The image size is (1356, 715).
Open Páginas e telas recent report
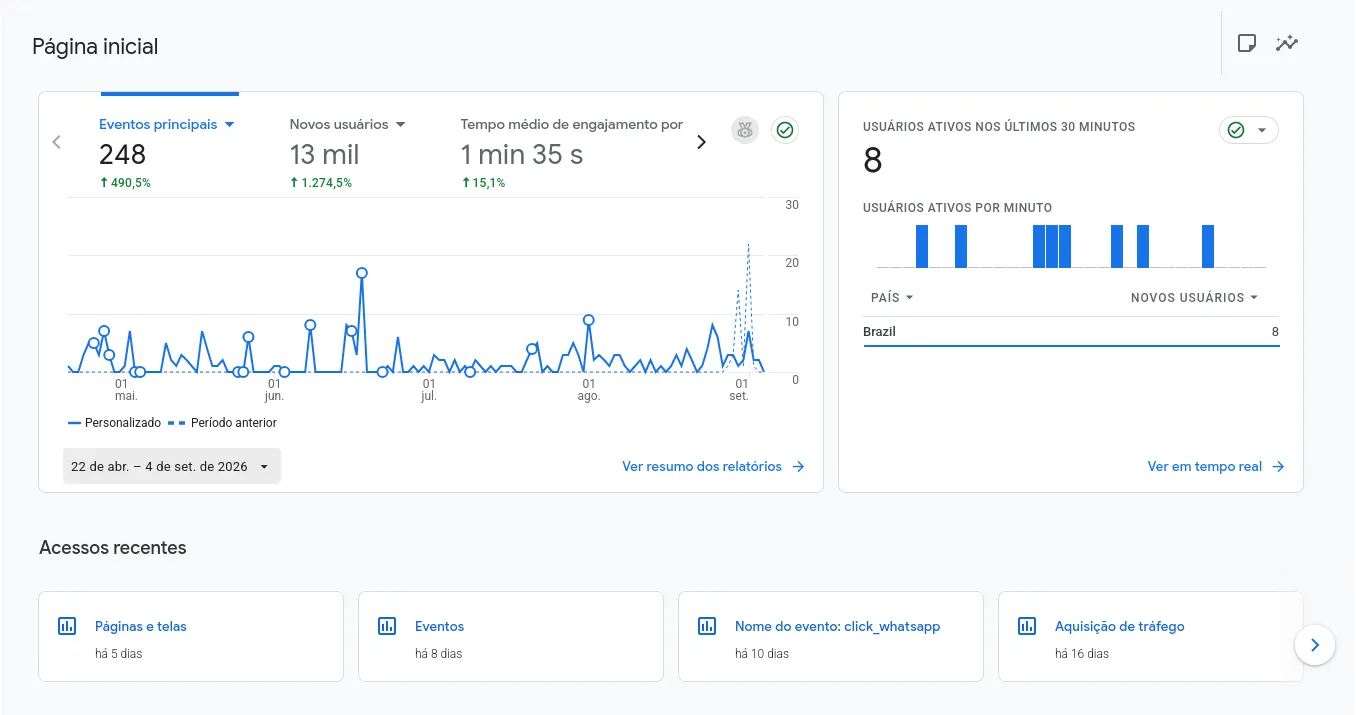(191, 637)
